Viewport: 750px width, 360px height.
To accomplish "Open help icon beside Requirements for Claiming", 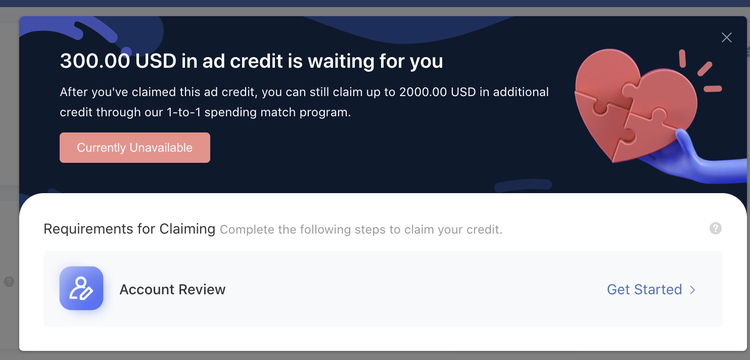I will (715, 228).
